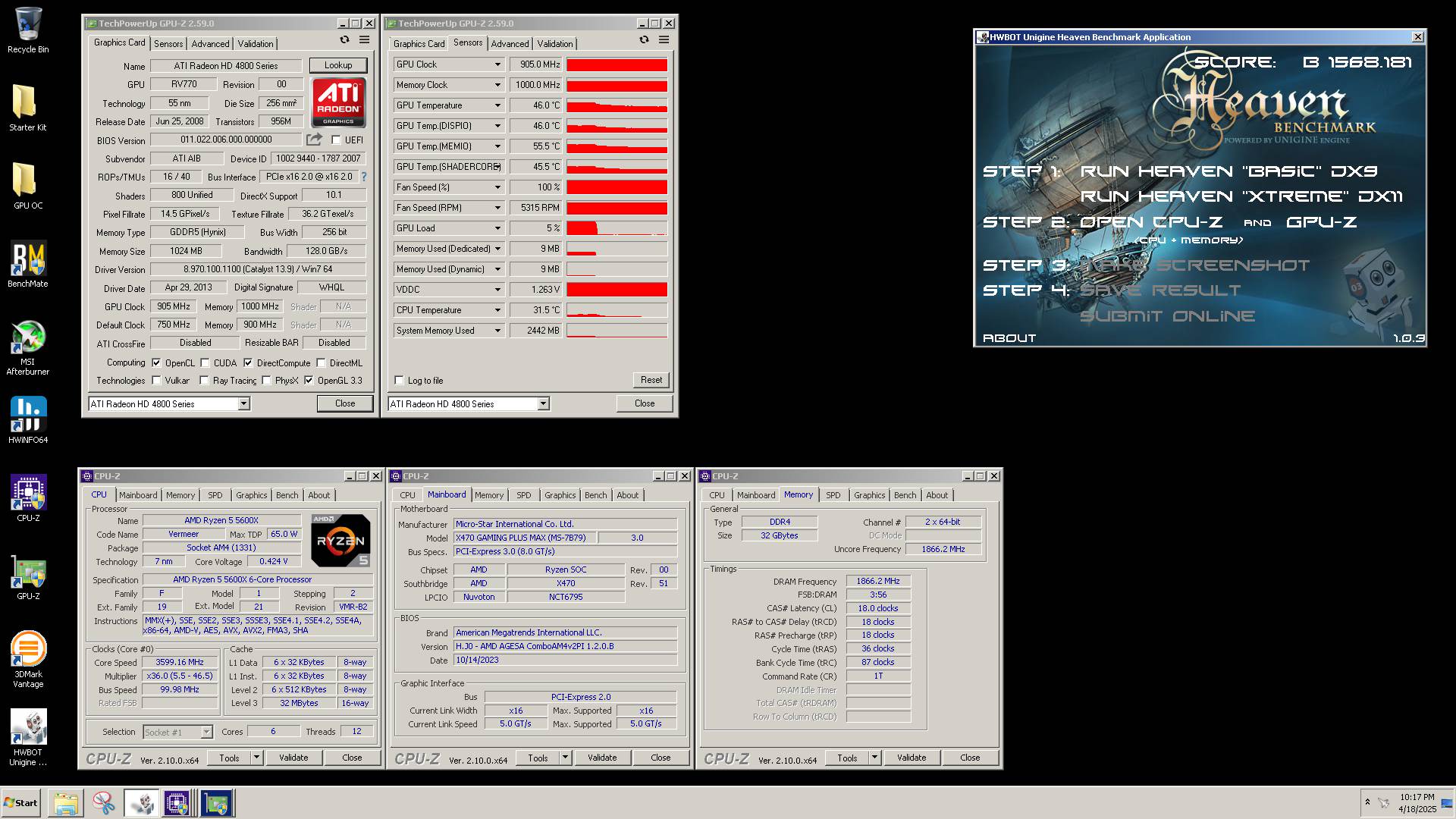
Task: Click ABOUT in HWBOT Heaven window
Action: coord(1009,338)
